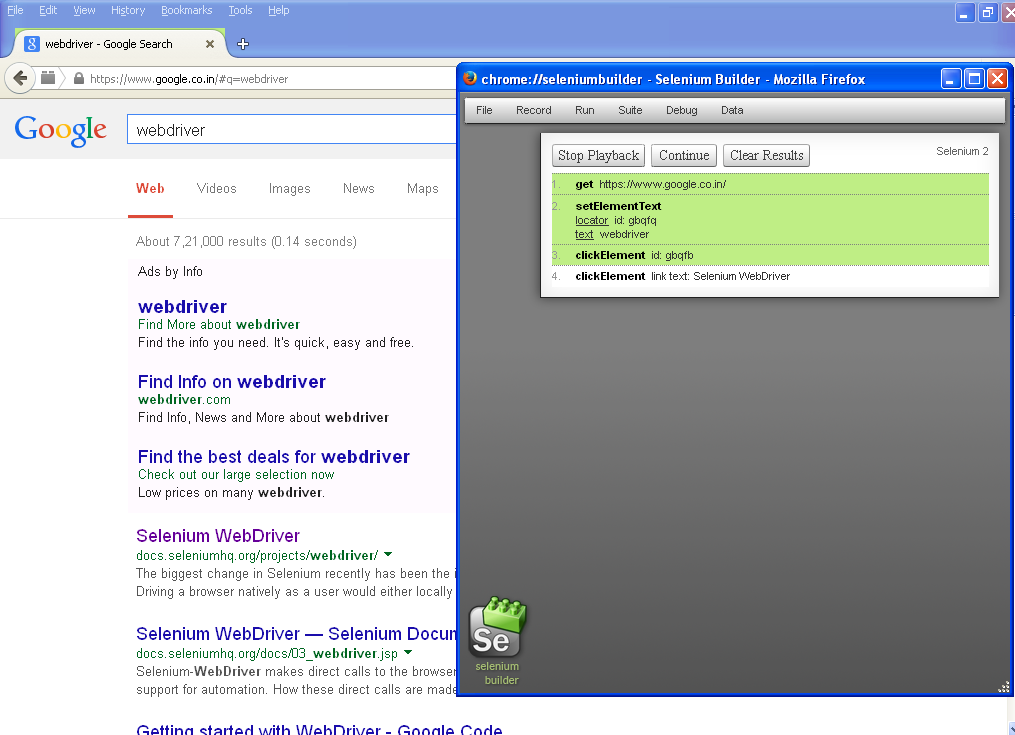Select the Maps search tab
This screenshot has height=735, width=1015.
423,188
